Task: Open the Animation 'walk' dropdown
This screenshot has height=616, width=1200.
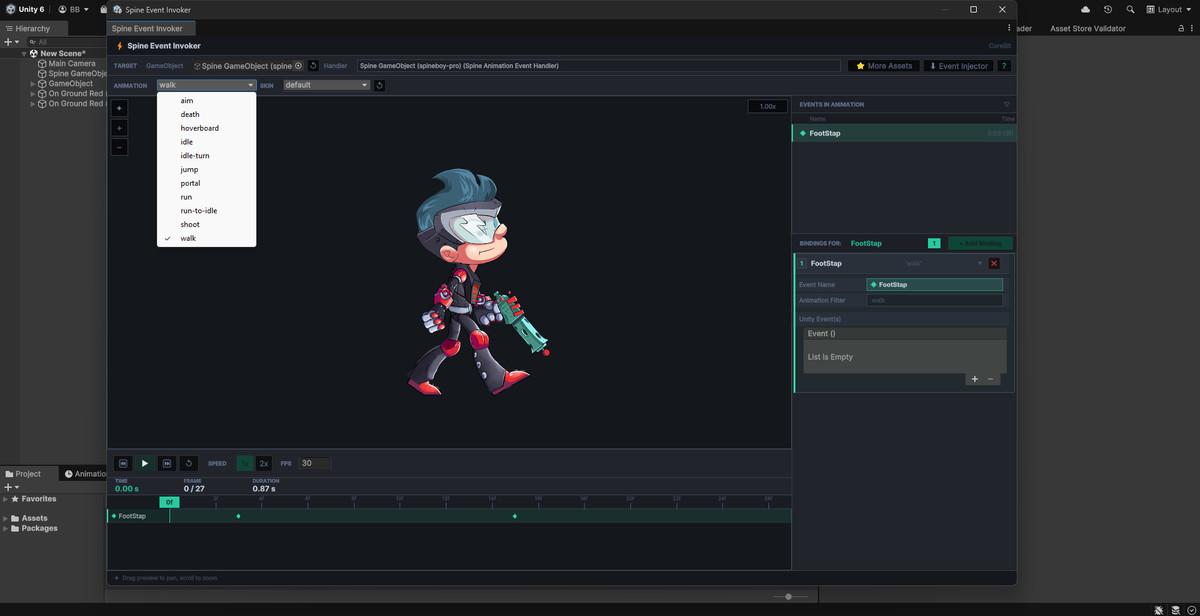Action: point(206,85)
